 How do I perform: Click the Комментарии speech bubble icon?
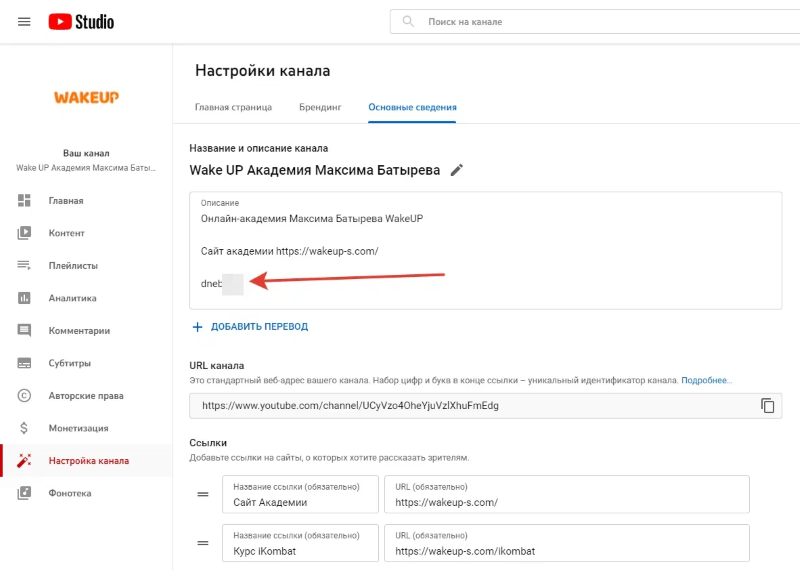coord(24,331)
